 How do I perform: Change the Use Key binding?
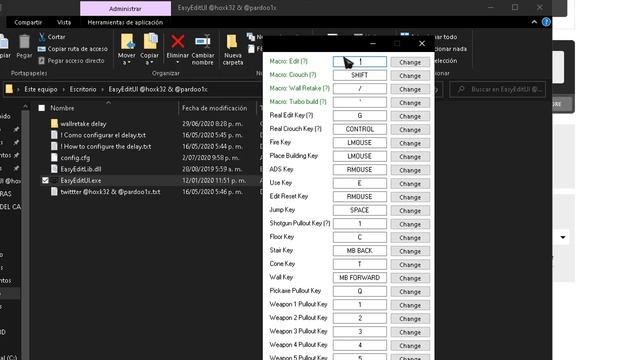[x=410, y=183]
